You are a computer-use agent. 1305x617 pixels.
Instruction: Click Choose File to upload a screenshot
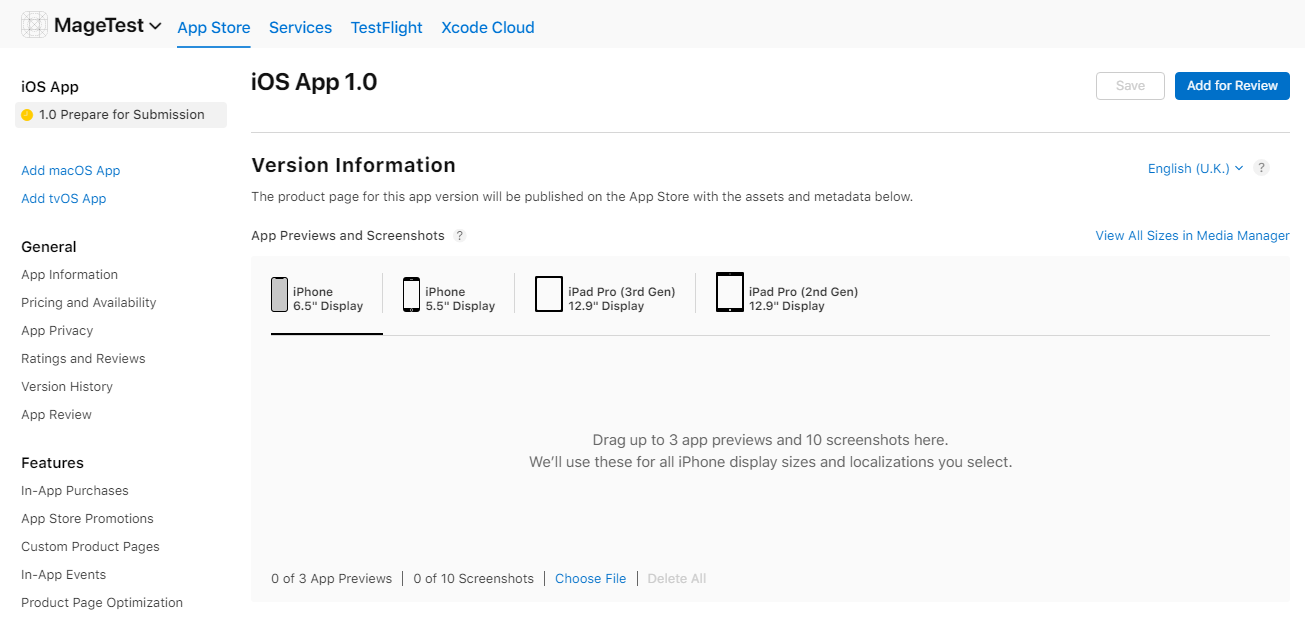pyautogui.click(x=590, y=578)
